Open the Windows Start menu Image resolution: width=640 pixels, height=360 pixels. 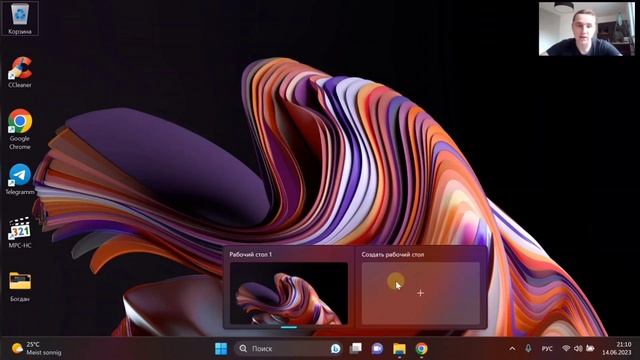(221, 349)
